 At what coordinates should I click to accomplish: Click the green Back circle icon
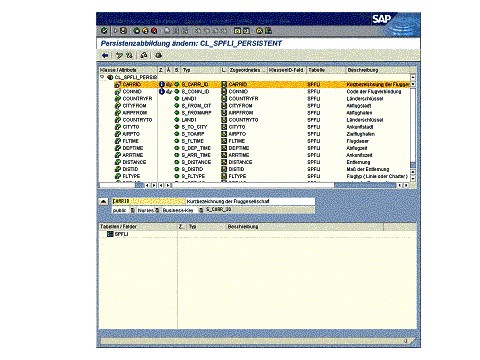[x=137, y=31]
